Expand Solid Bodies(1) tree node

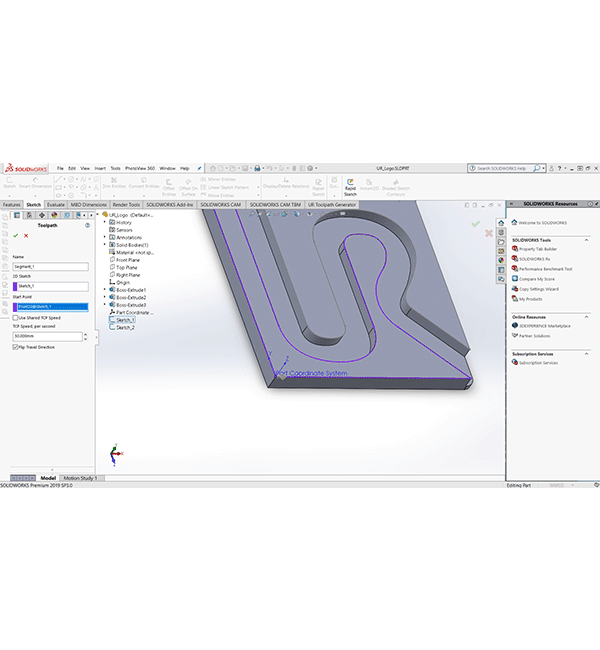click(105, 245)
